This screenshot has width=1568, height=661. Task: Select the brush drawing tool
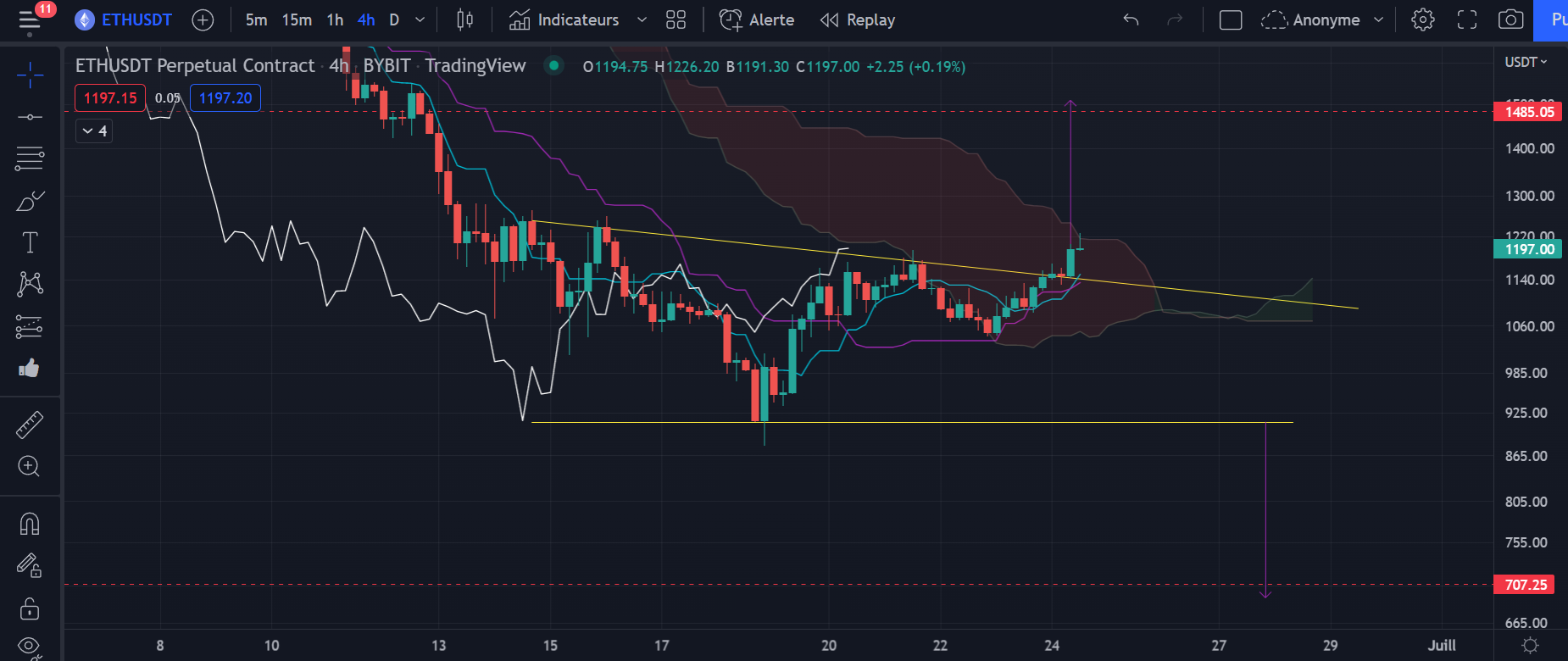click(x=30, y=201)
